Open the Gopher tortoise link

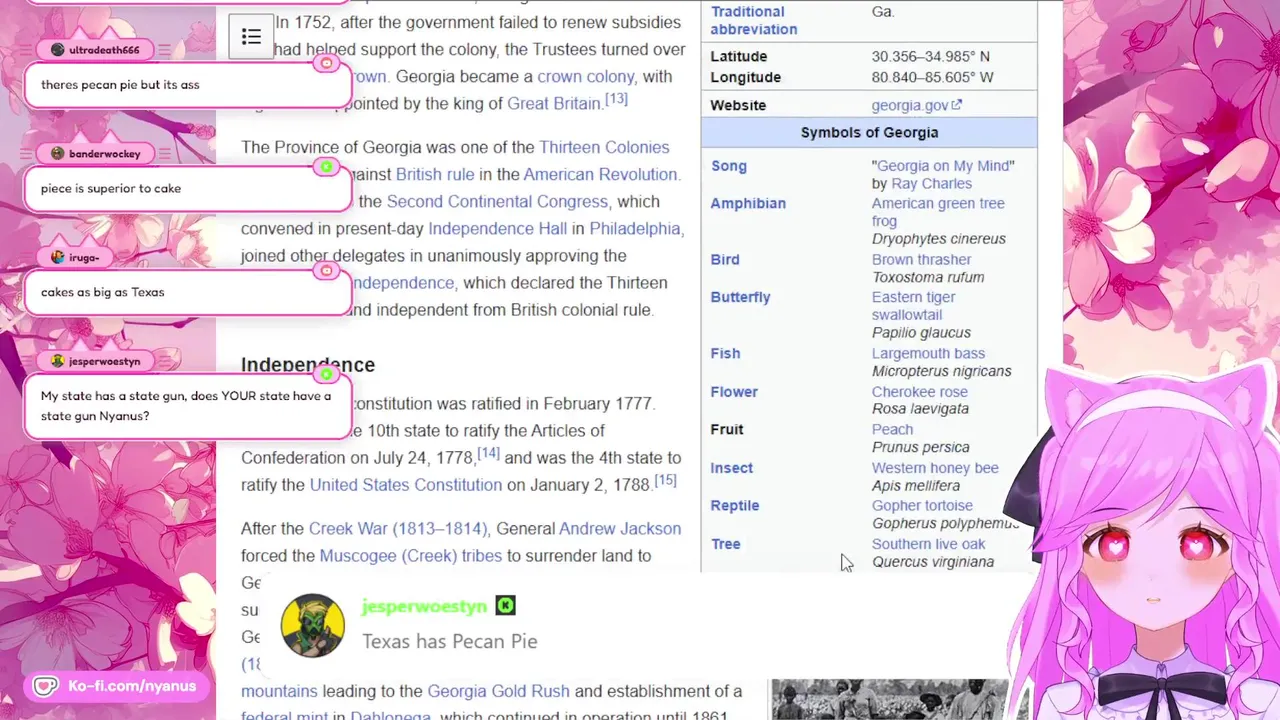pyautogui.click(x=921, y=505)
